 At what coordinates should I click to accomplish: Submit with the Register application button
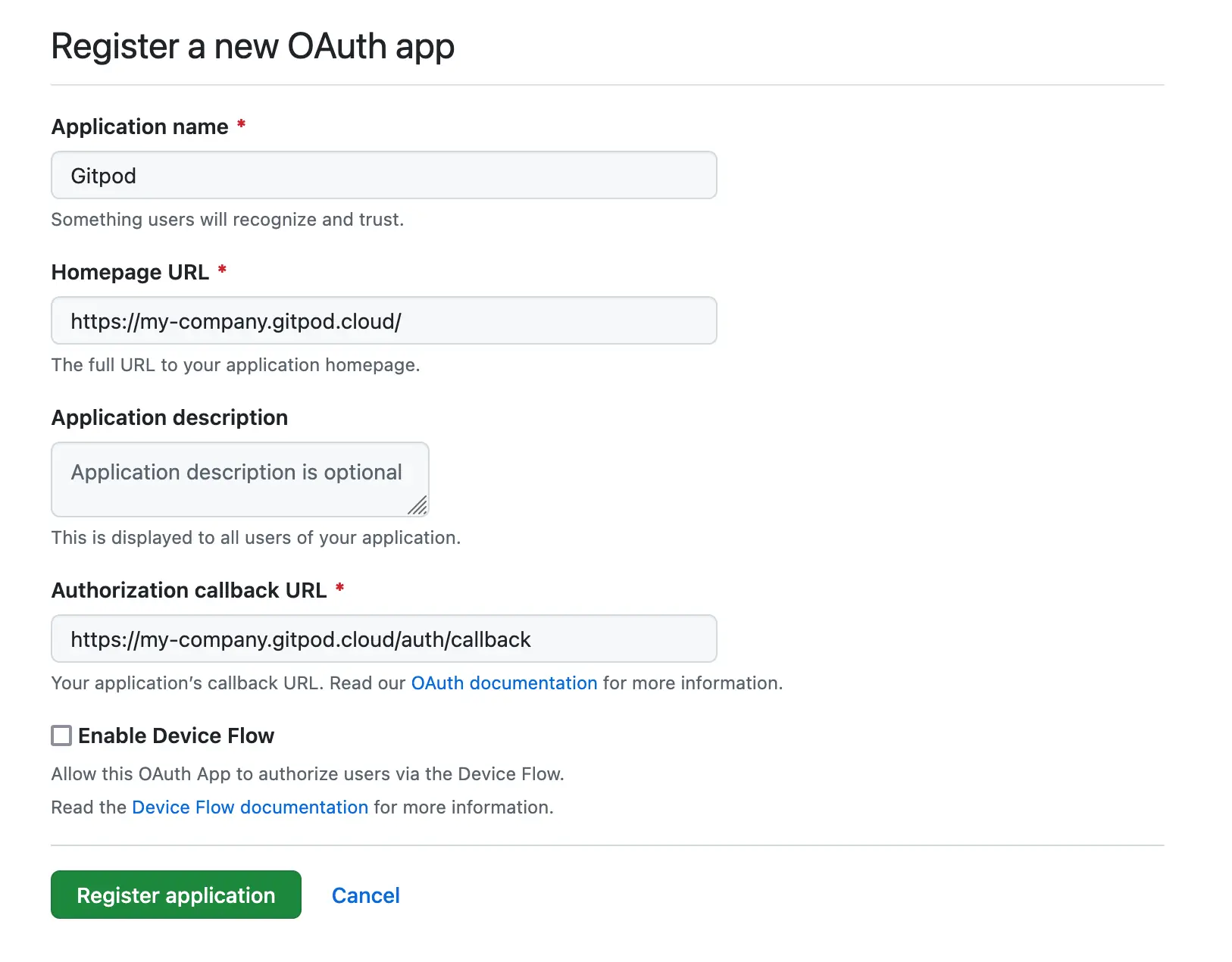coord(176,895)
